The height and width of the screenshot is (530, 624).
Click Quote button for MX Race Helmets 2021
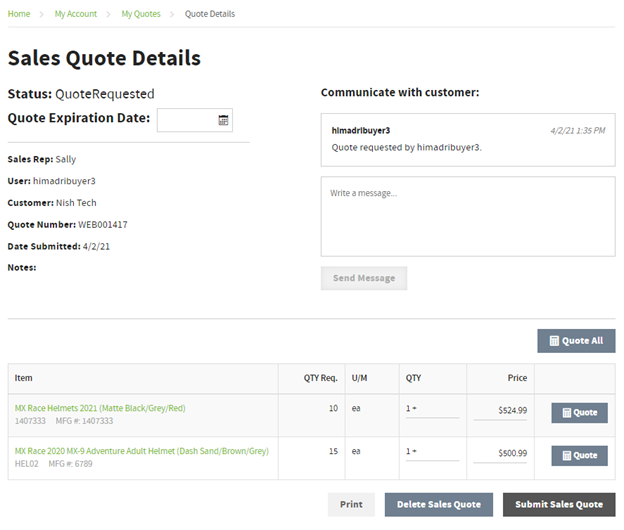point(579,413)
